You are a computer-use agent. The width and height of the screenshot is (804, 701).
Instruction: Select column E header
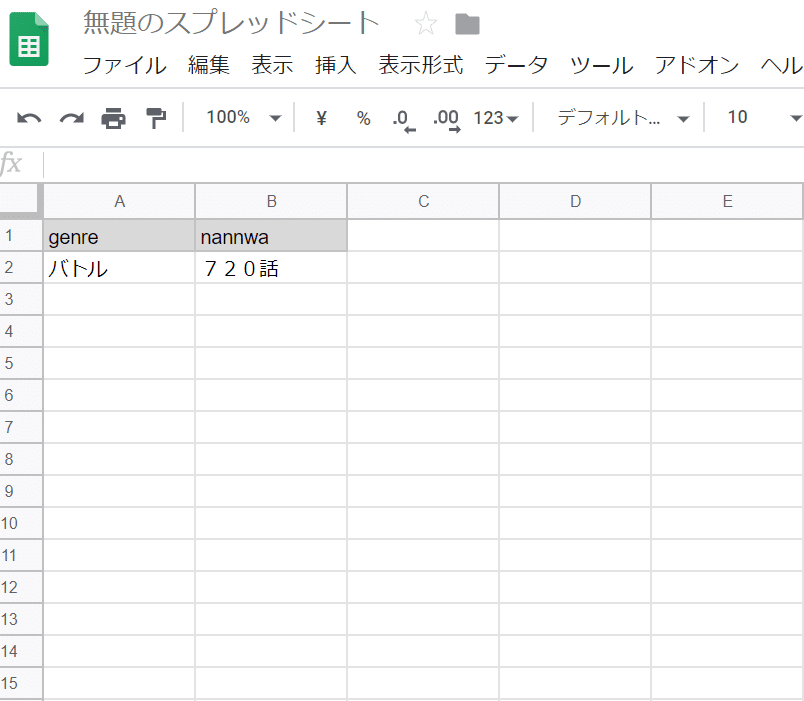point(727,202)
